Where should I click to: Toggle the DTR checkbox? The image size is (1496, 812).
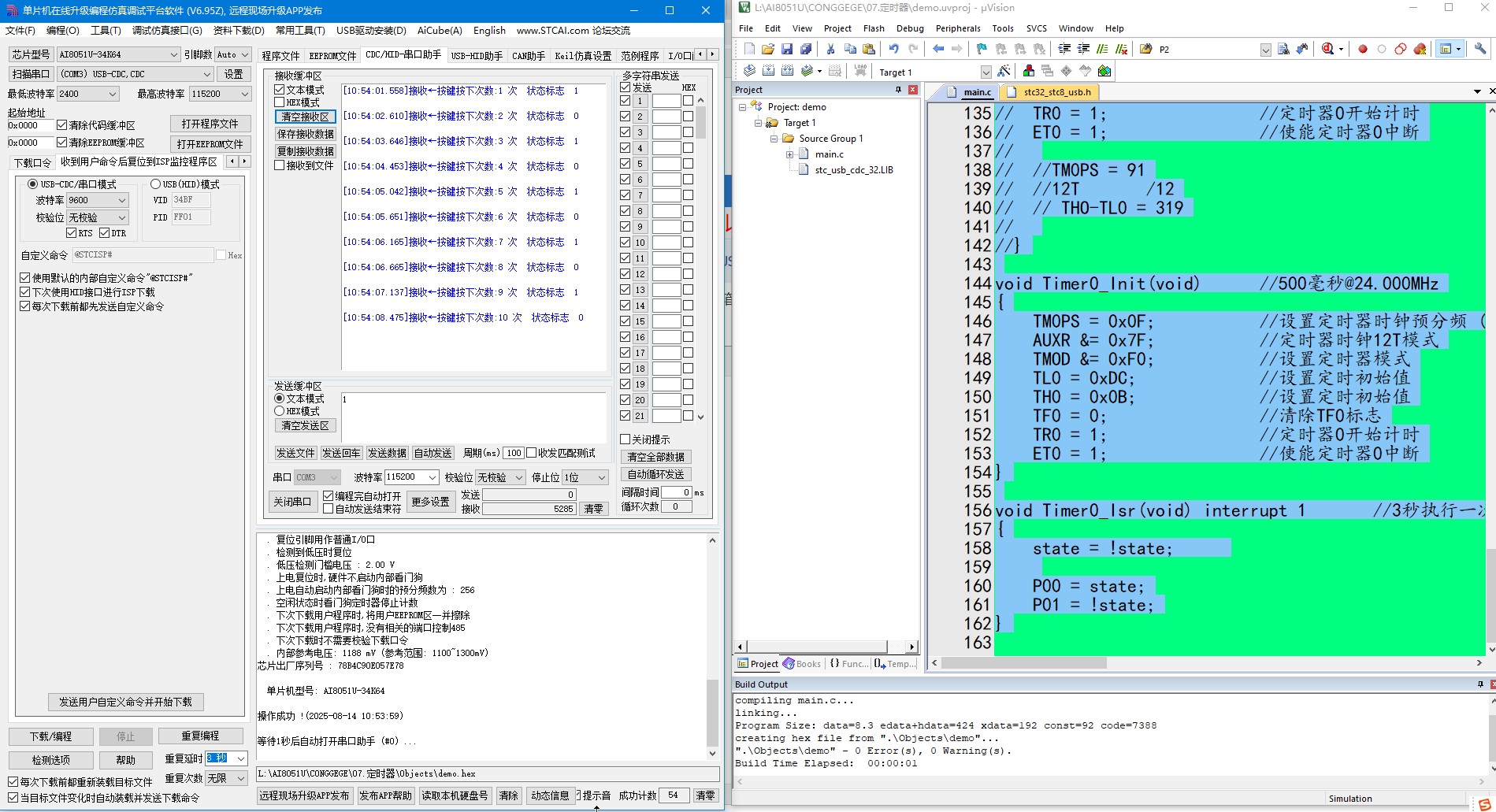[x=104, y=233]
